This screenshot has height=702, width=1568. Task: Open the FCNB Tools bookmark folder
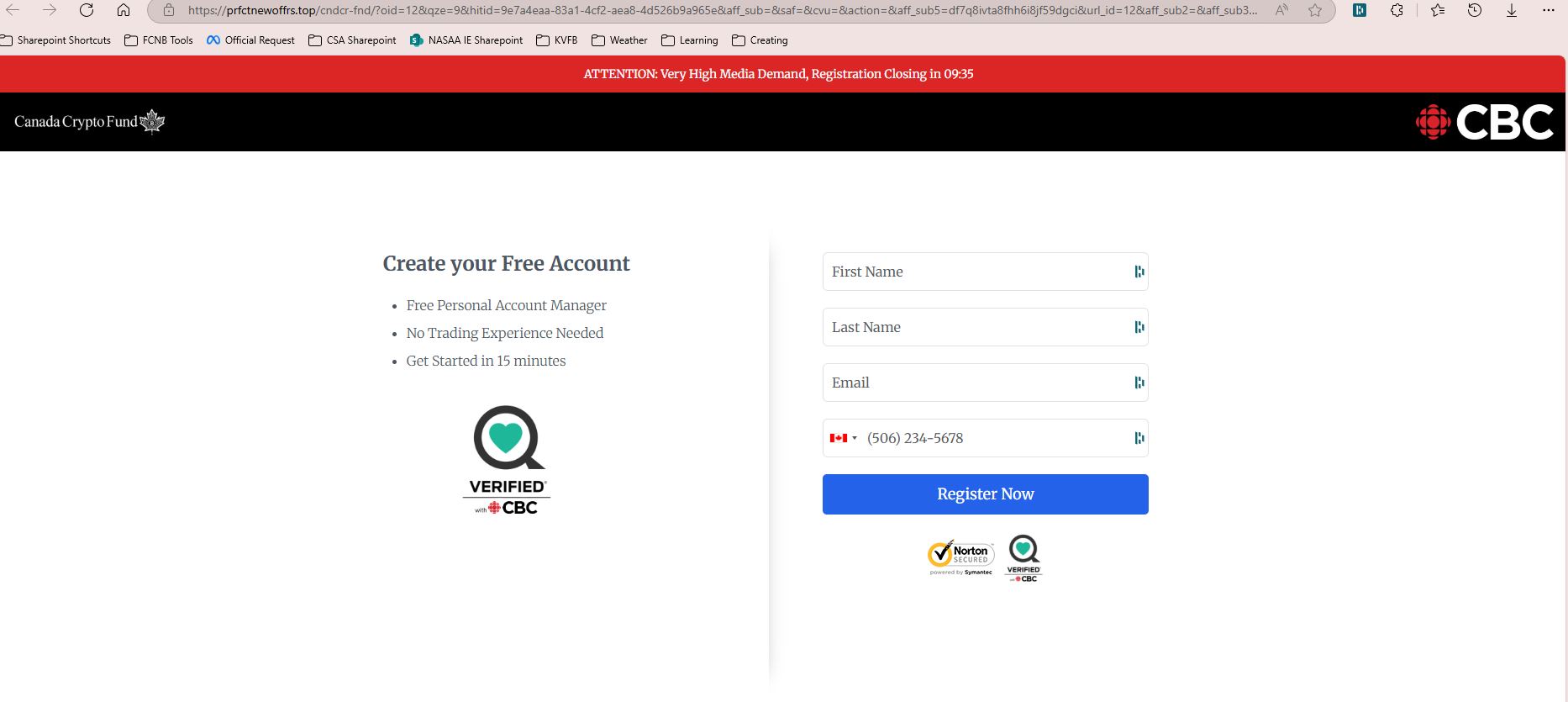159,40
